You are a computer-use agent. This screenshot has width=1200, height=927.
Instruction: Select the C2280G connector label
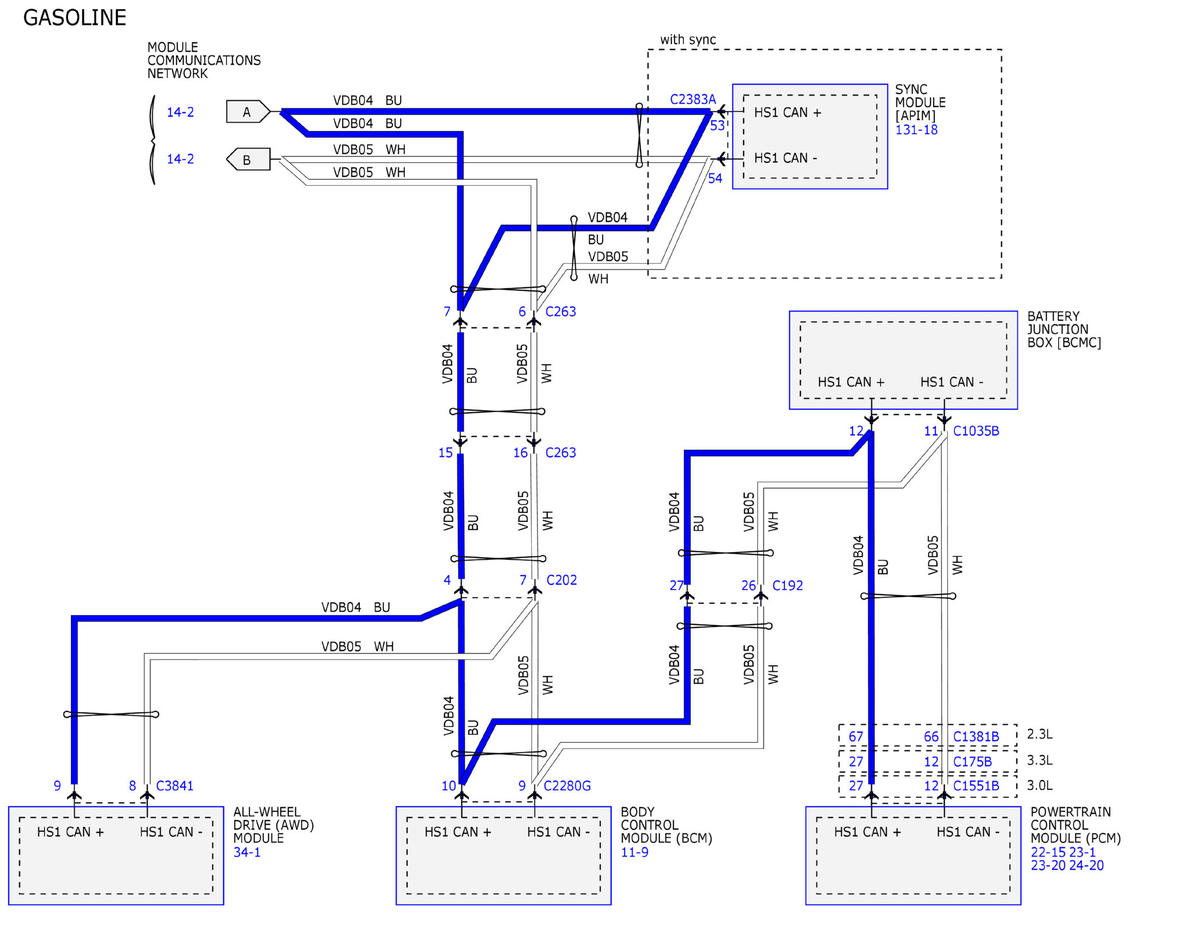[x=568, y=786]
